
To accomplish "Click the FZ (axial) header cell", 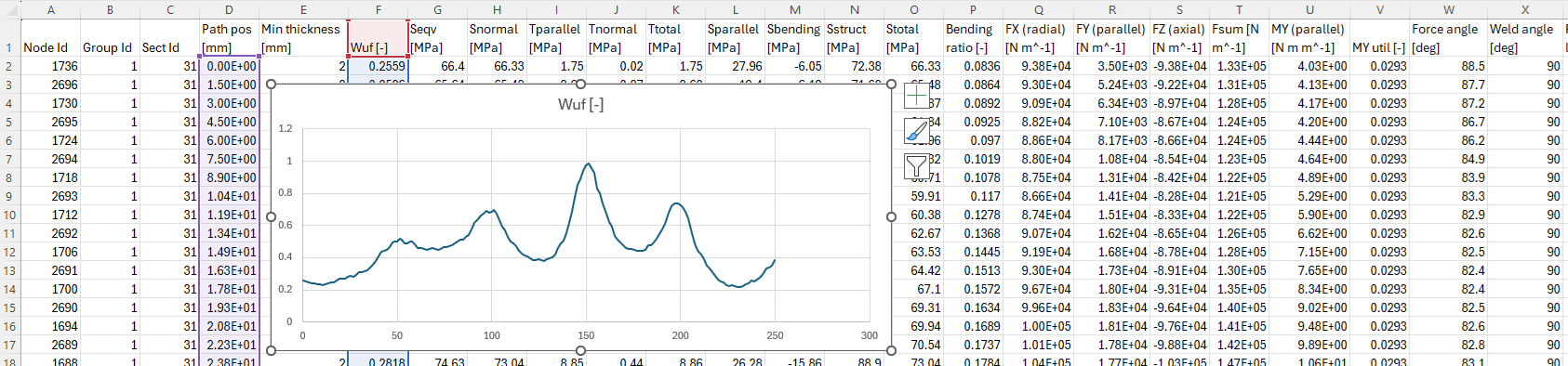I will (x=1179, y=38).
